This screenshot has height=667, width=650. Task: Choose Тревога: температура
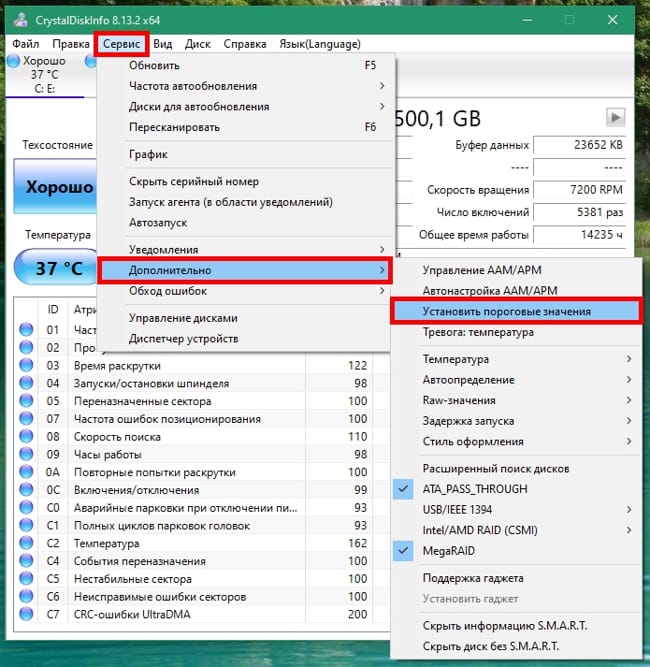[x=516, y=332]
